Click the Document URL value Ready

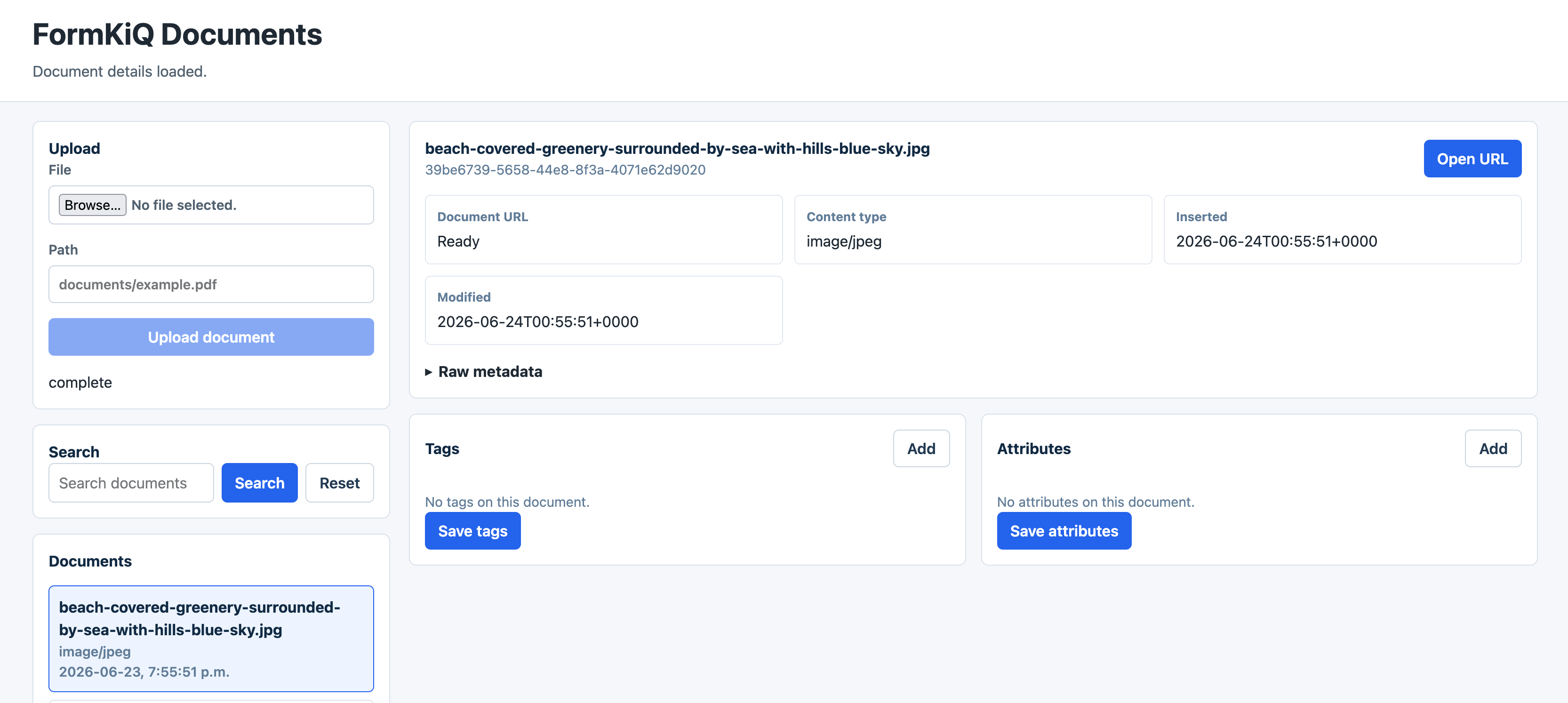(458, 242)
